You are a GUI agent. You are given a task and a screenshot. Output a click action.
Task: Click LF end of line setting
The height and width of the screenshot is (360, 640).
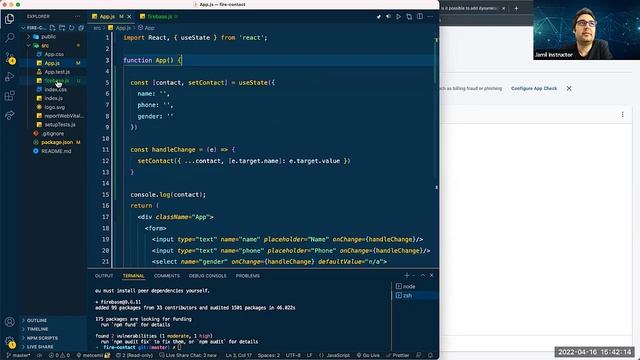(x=309, y=355)
